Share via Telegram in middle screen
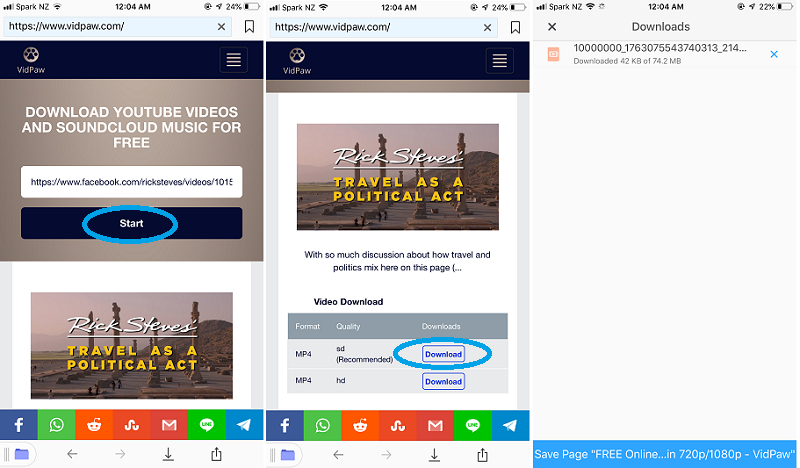This screenshot has height=468, width=800. pos(511,425)
